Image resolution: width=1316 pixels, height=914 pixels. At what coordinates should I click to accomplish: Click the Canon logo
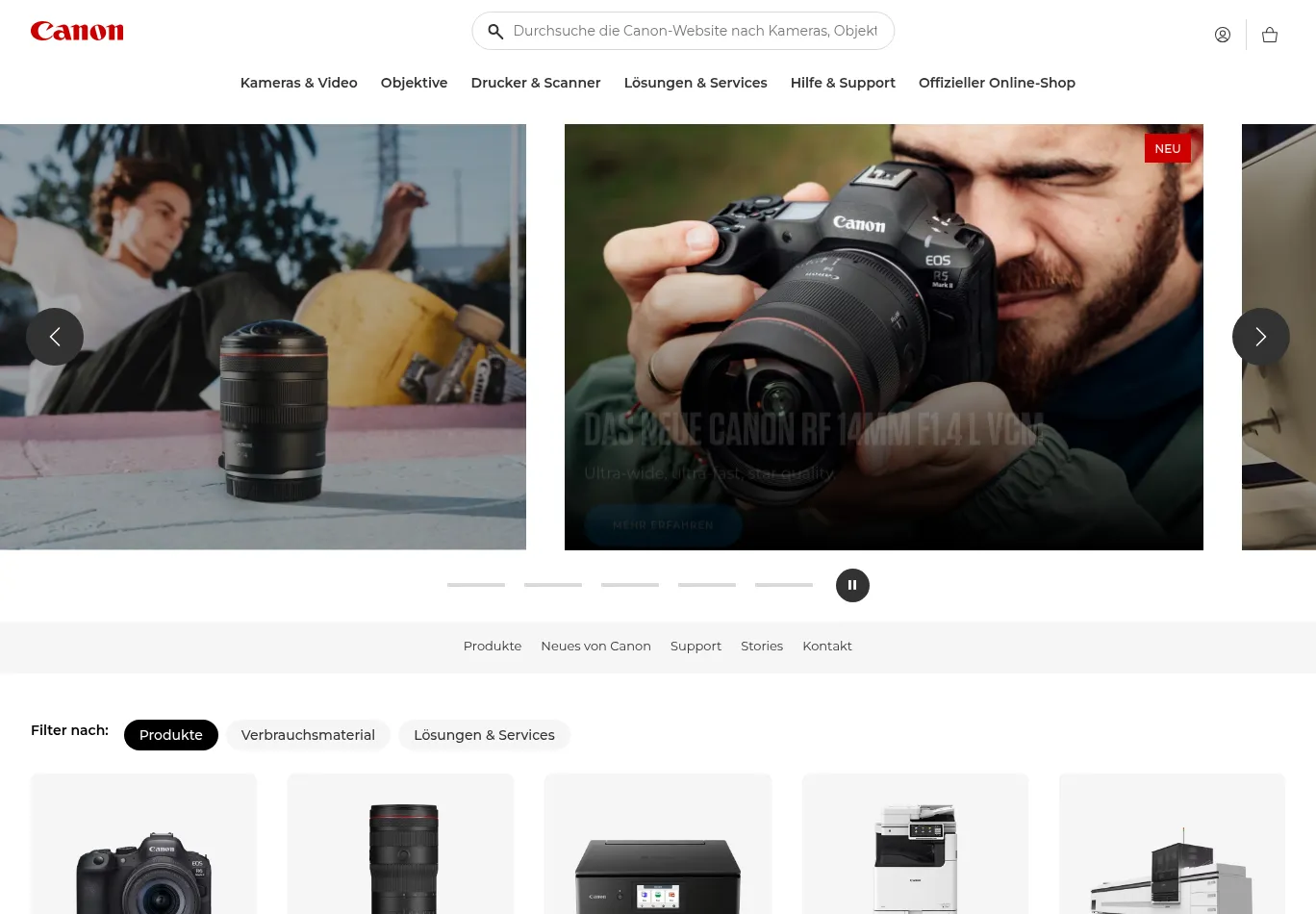(77, 32)
